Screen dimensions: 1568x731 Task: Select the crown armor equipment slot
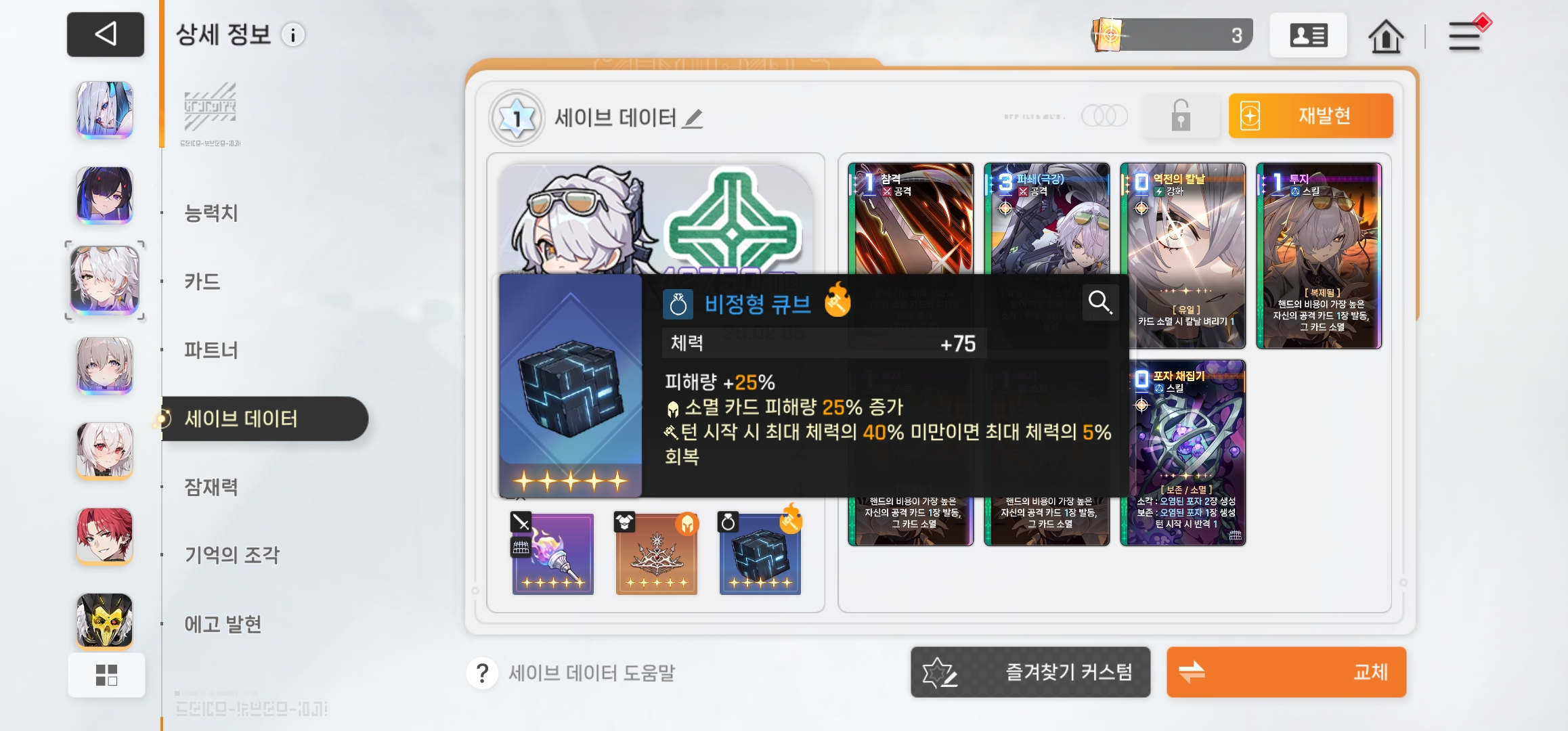[x=656, y=553]
